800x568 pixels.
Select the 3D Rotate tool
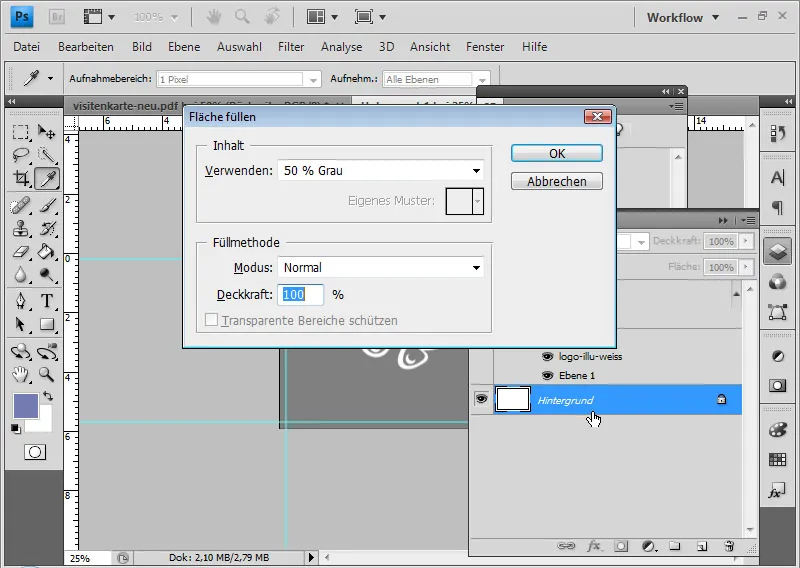pyautogui.click(x=20, y=352)
